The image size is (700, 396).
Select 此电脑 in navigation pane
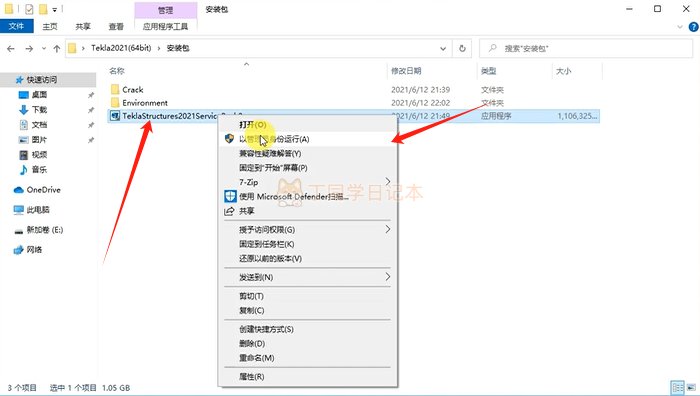point(38,209)
